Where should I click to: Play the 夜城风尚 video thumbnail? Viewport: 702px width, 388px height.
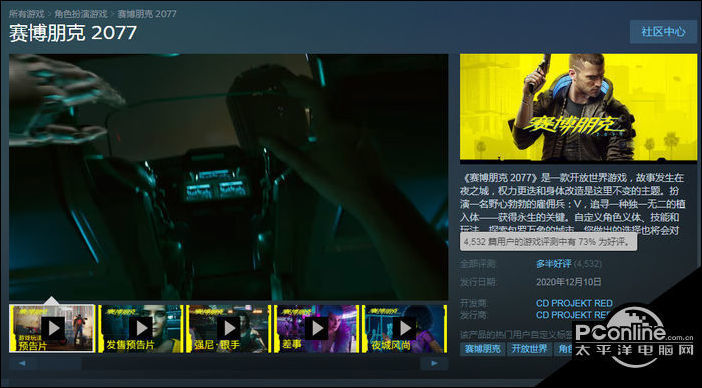(404, 329)
